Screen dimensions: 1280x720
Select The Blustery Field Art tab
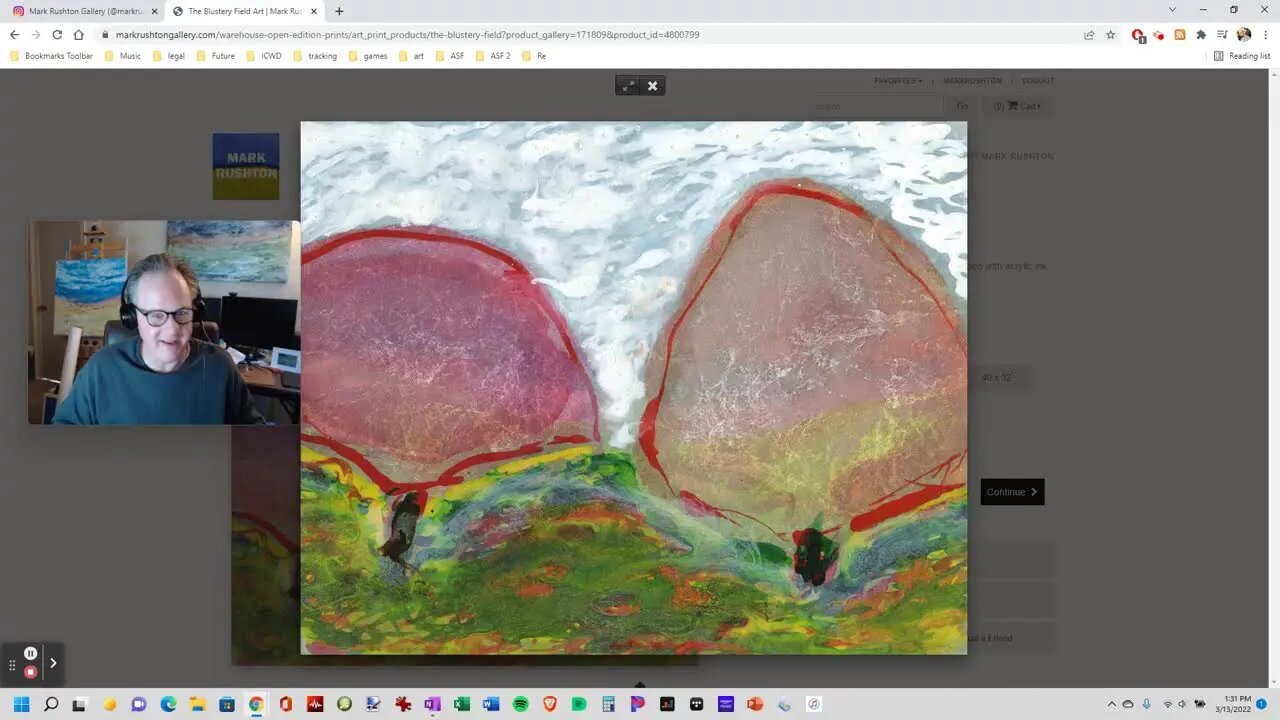[x=245, y=11]
